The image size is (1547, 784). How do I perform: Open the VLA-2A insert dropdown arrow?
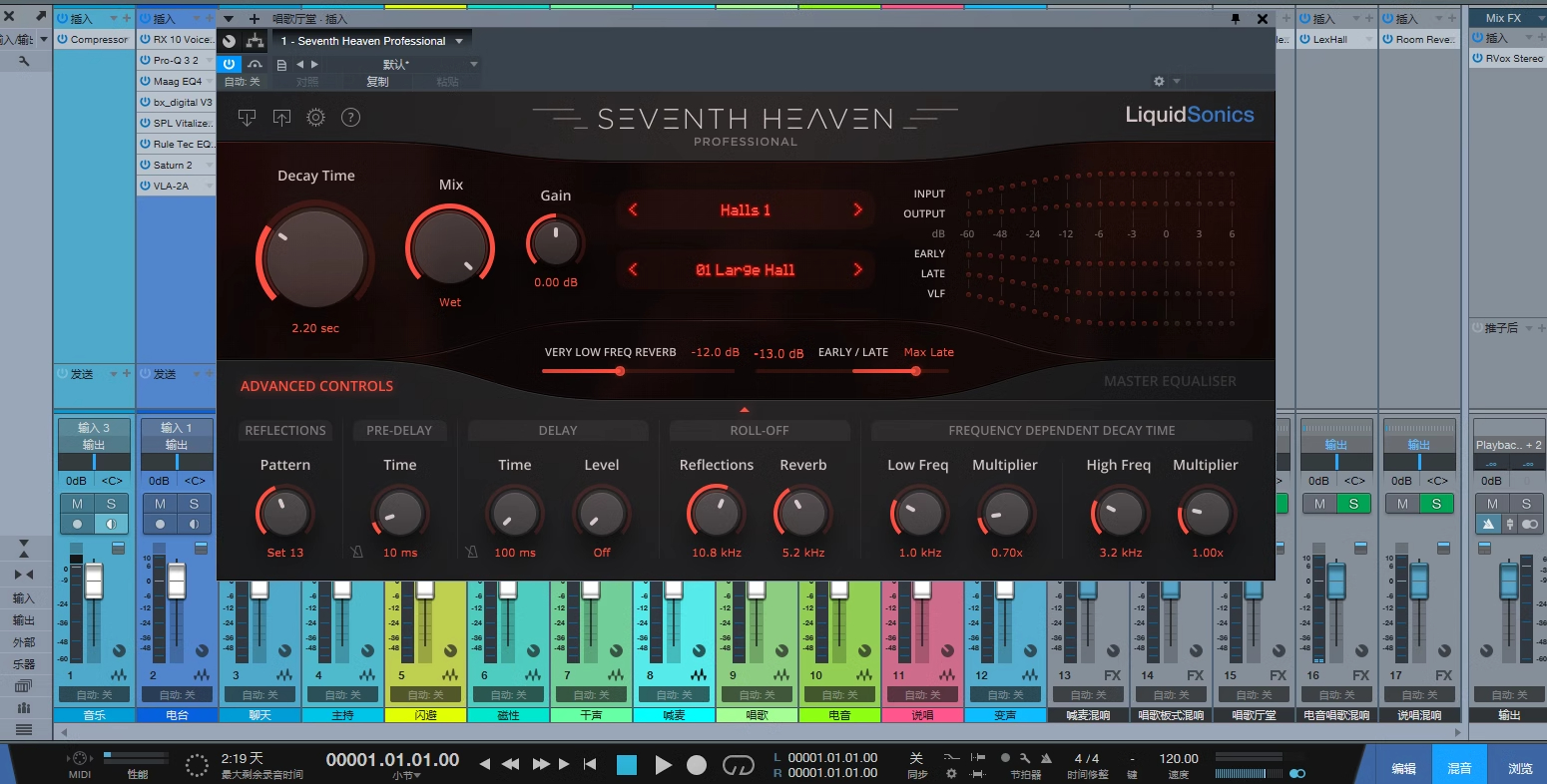coord(210,187)
